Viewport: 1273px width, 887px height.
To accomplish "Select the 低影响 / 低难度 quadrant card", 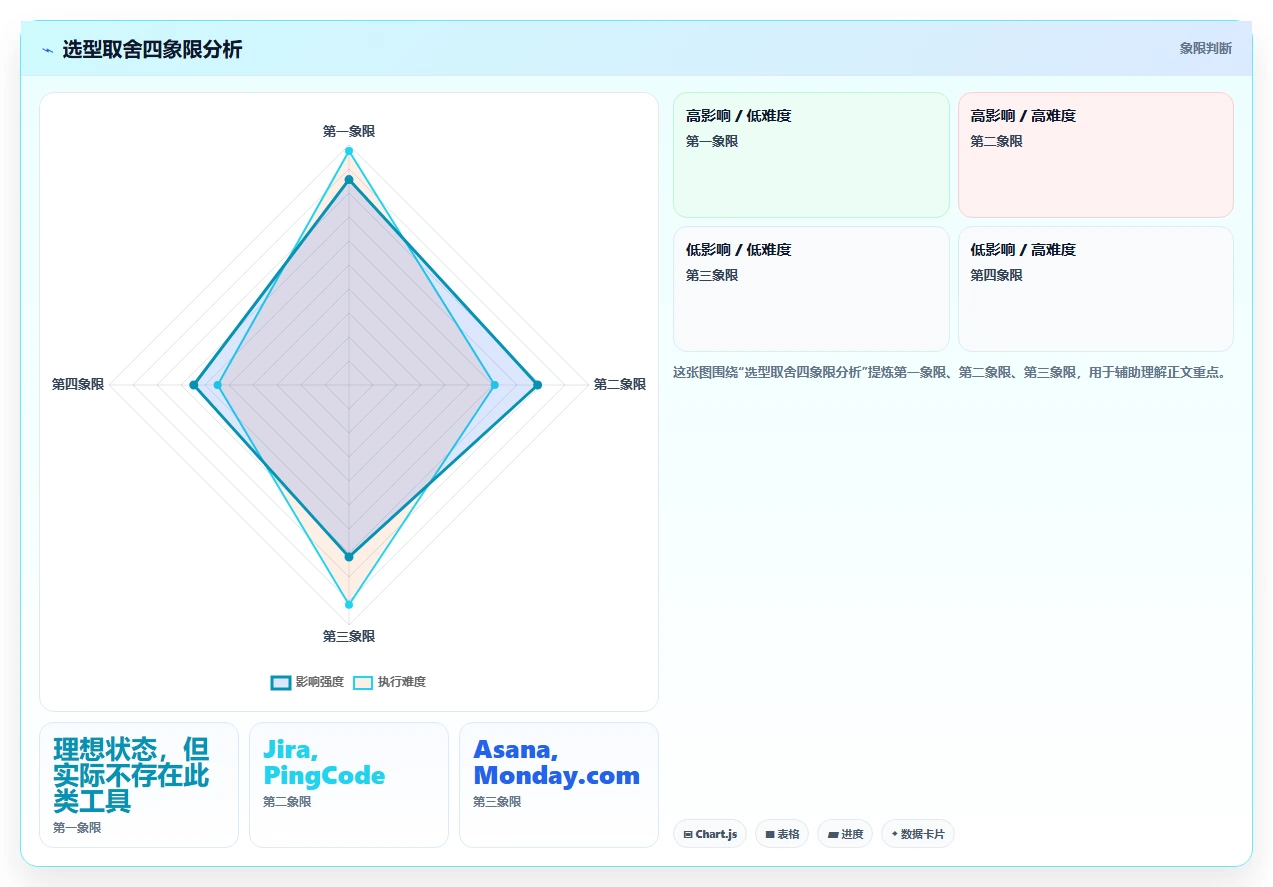I will pos(811,289).
